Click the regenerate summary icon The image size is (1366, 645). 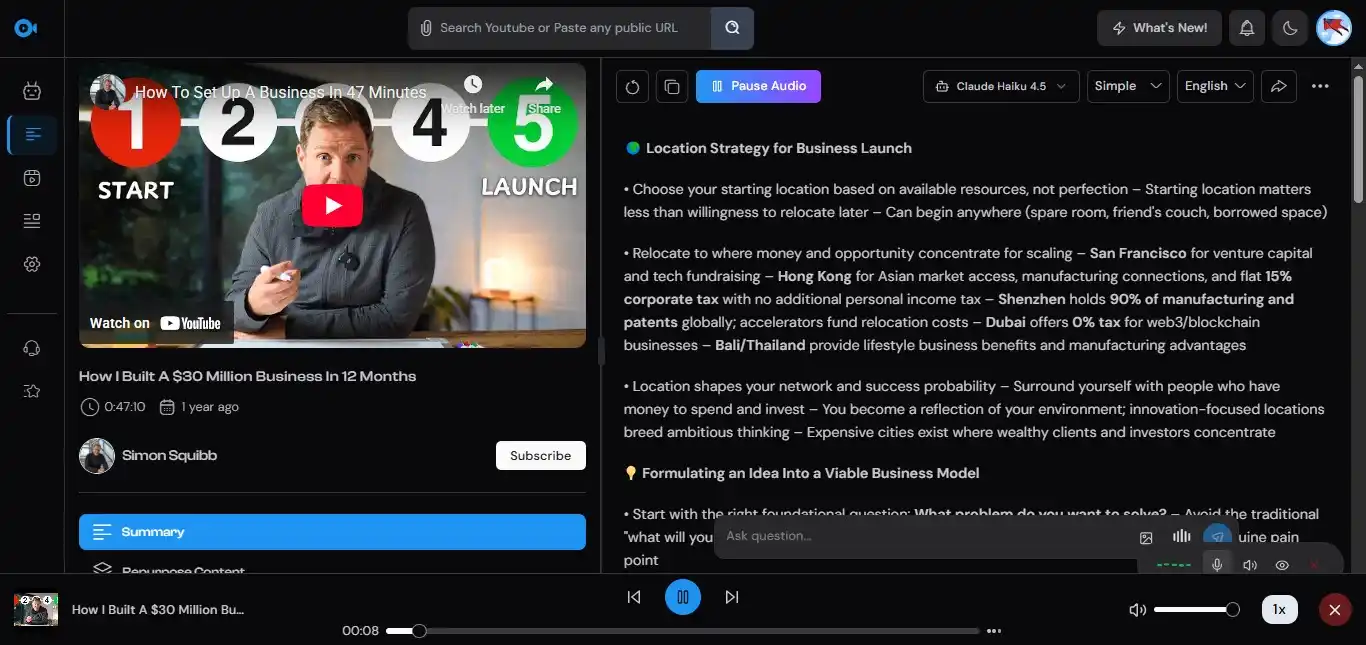[x=632, y=86]
